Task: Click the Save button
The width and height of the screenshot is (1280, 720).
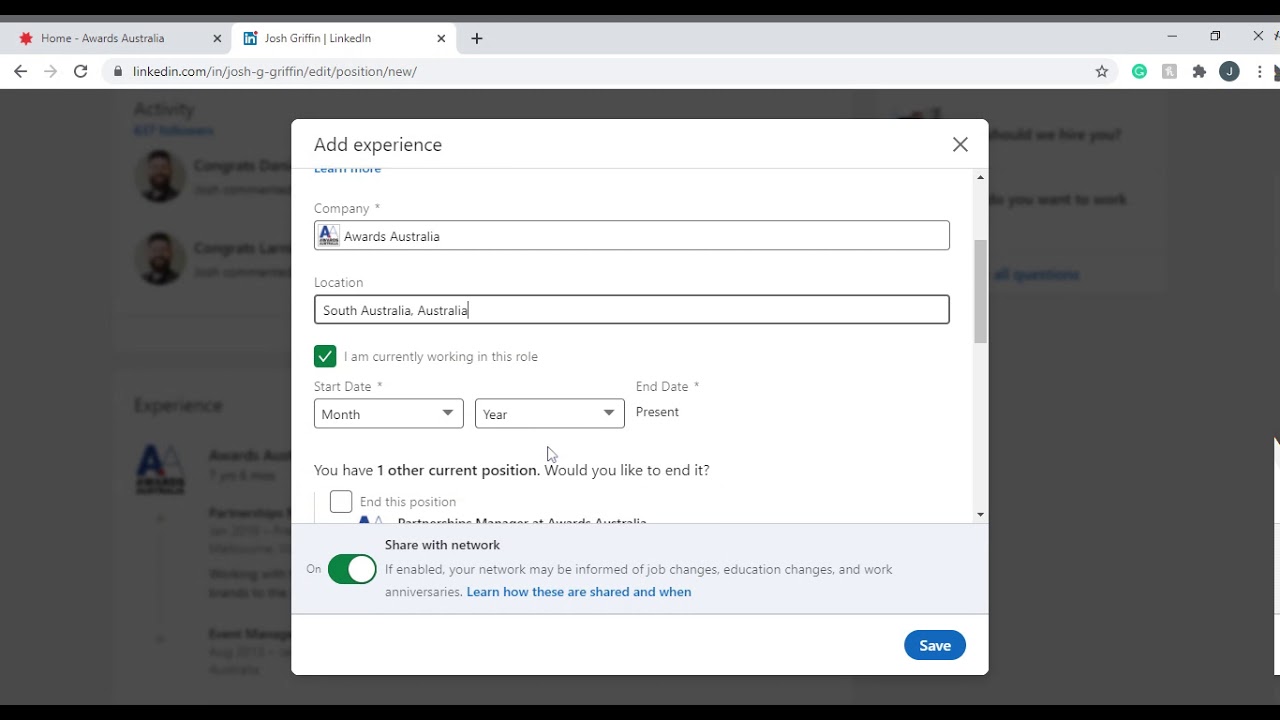Action: pyautogui.click(x=935, y=645)
